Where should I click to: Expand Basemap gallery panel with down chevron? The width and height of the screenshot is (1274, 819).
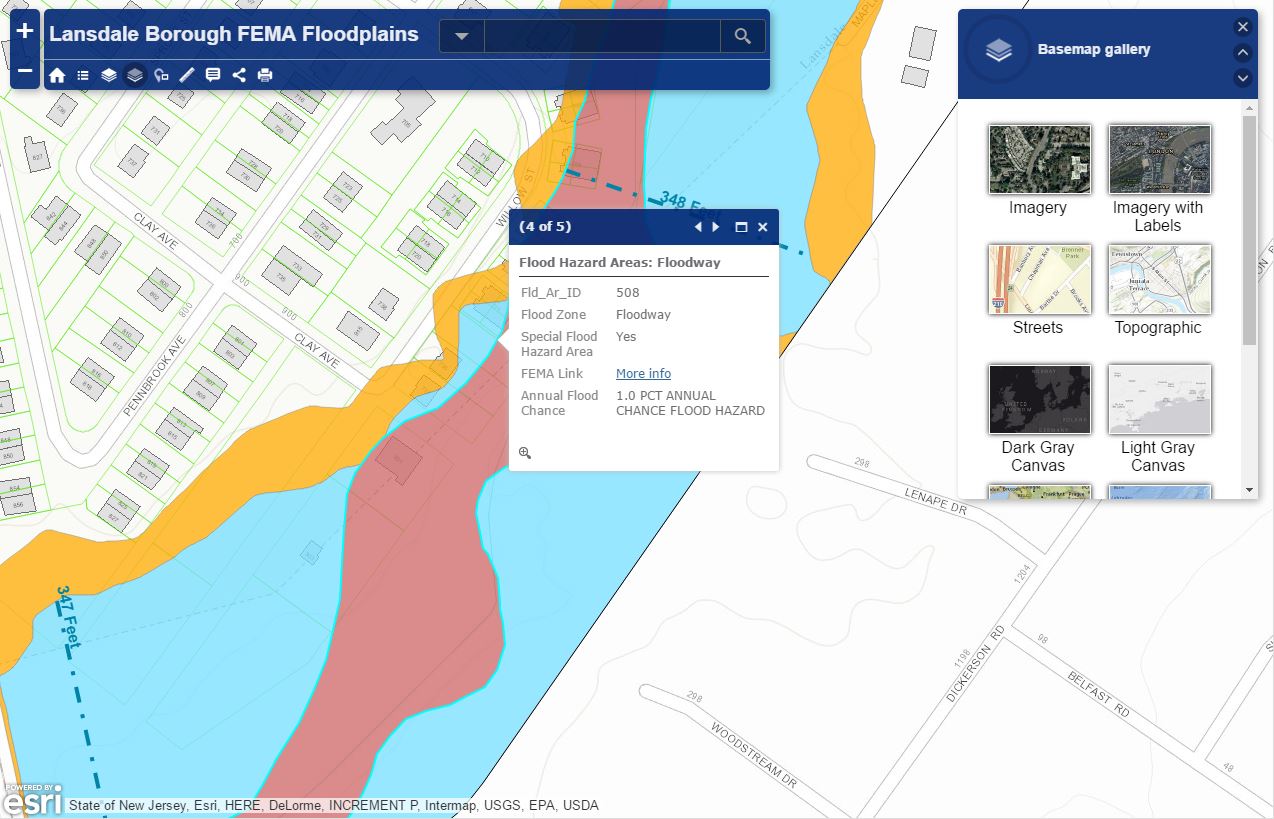(1243, 77)
